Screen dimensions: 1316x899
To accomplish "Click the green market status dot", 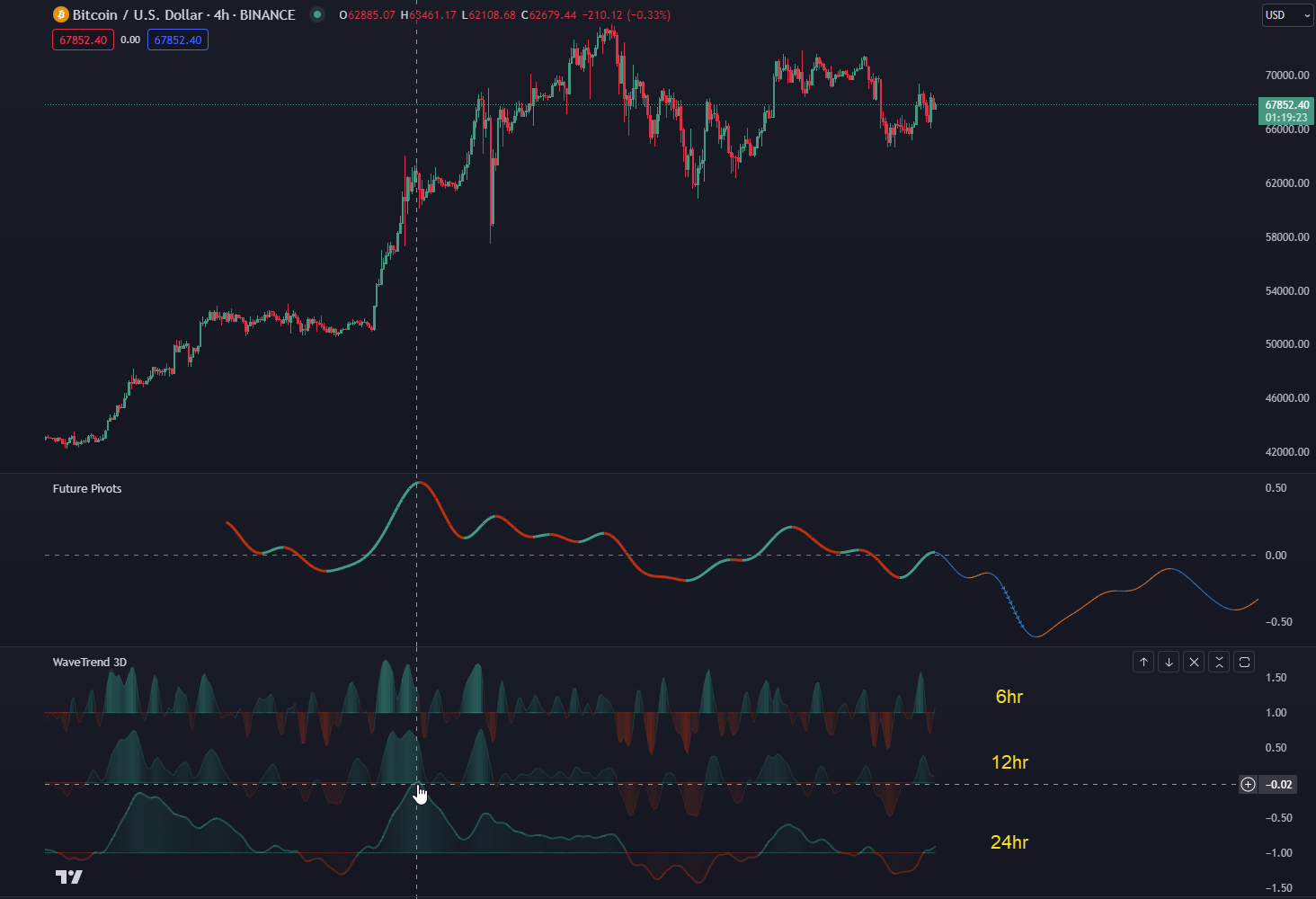I will click(x=316, y=15).
